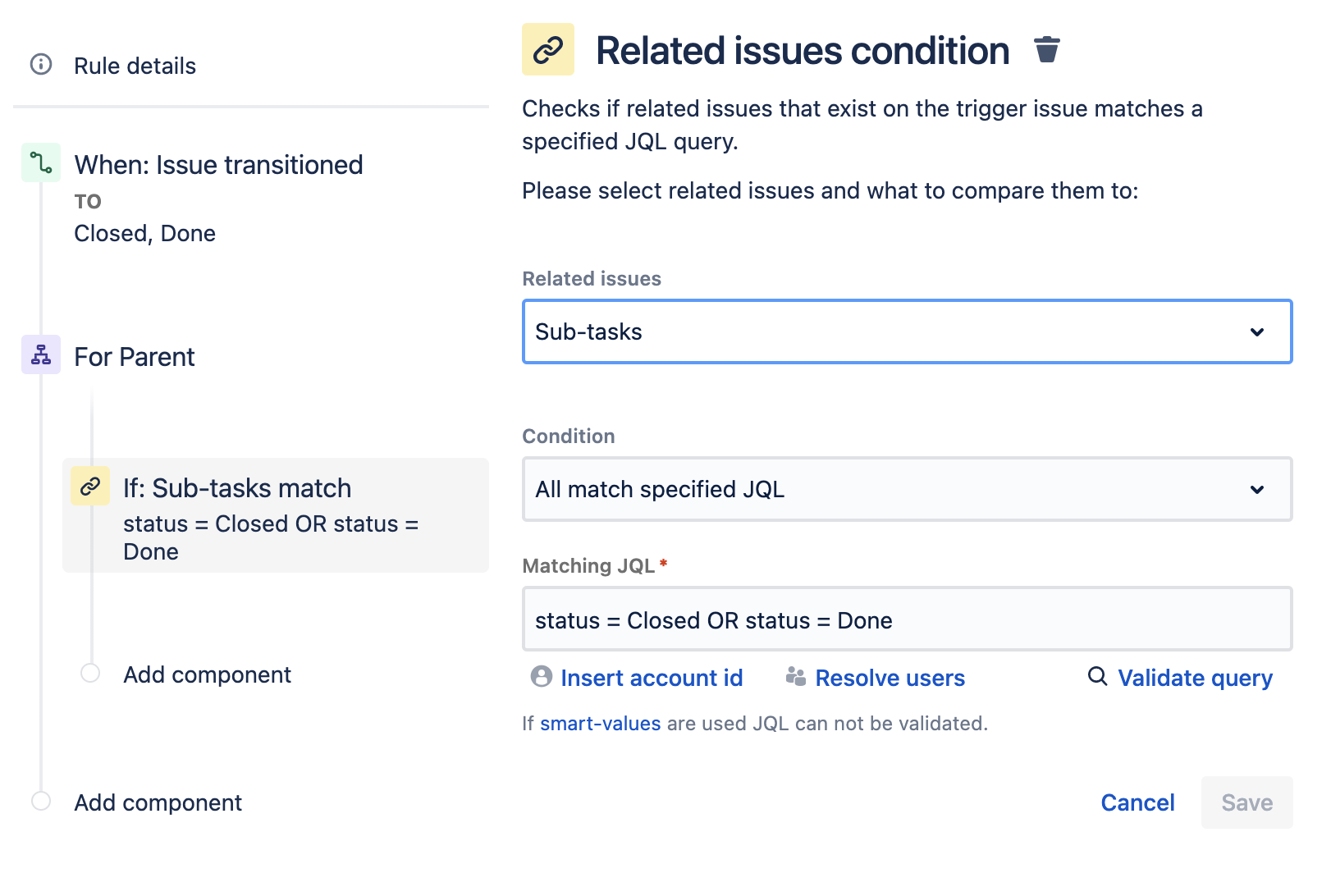
Task: Click Cancel to discard changes
Action: (x=1137, y=802)
